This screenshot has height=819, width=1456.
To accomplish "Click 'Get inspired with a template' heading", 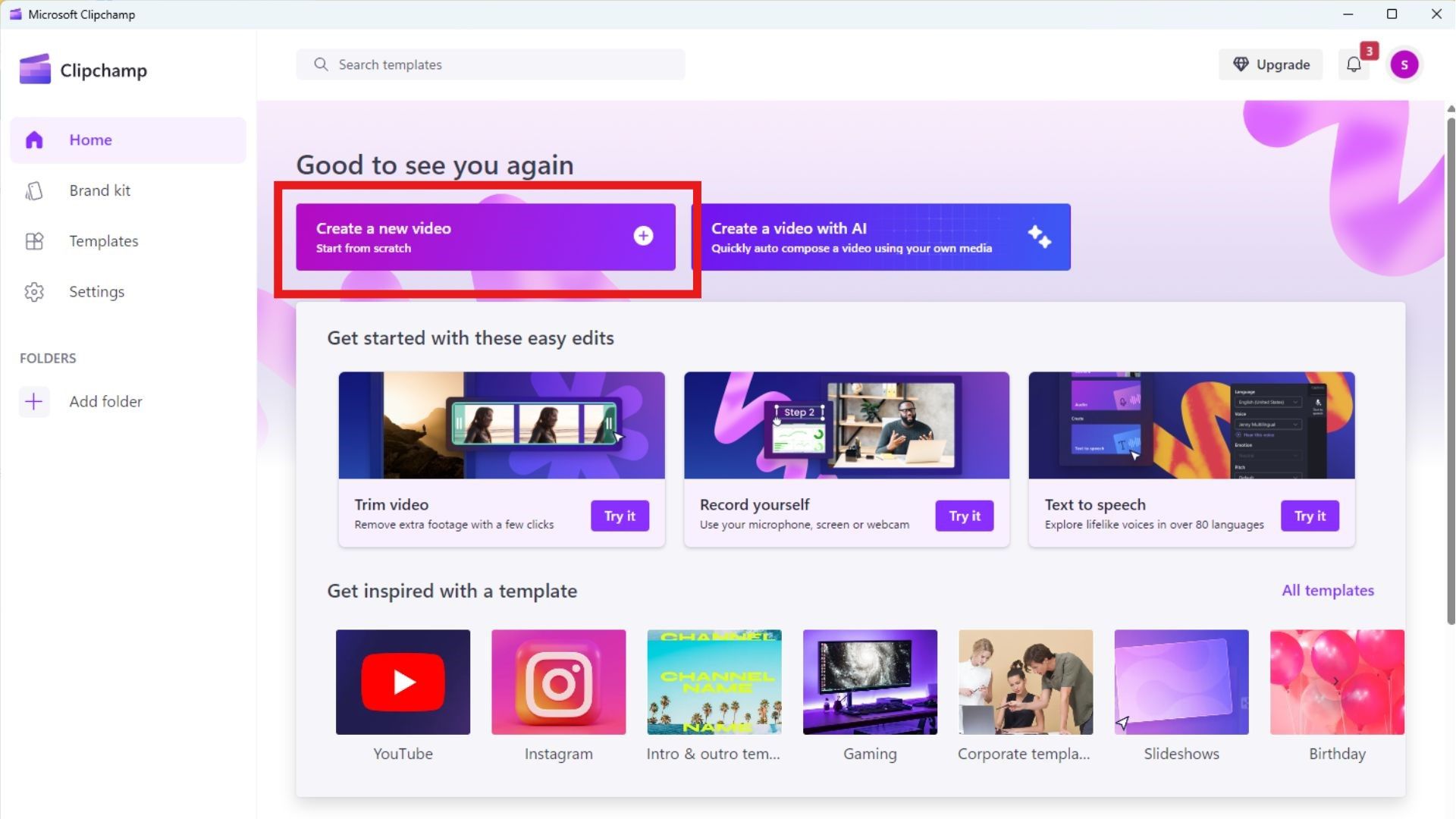I will coord(452,591).
